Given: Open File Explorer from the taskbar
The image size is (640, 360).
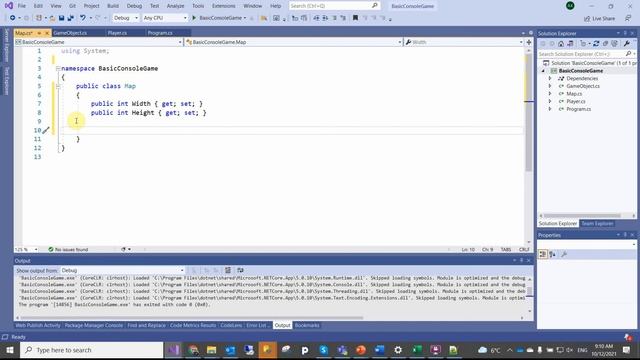Looking at the screenshot, I should pos(211,350).
